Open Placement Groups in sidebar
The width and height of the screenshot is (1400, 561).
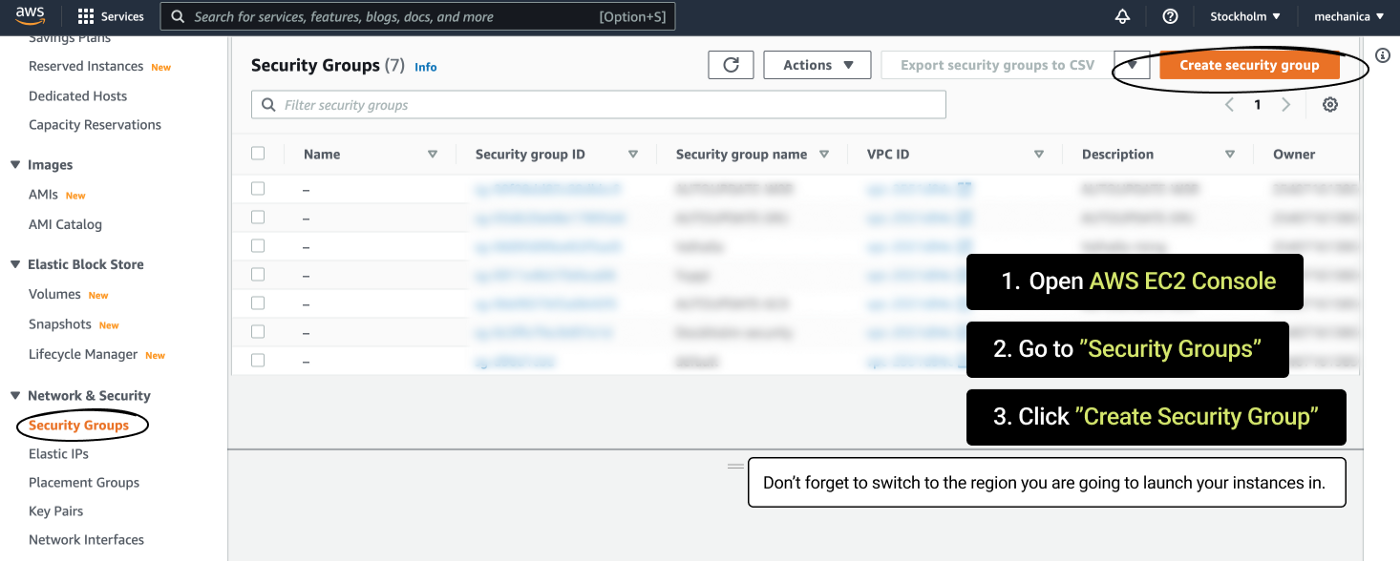[x=84, y=482]
